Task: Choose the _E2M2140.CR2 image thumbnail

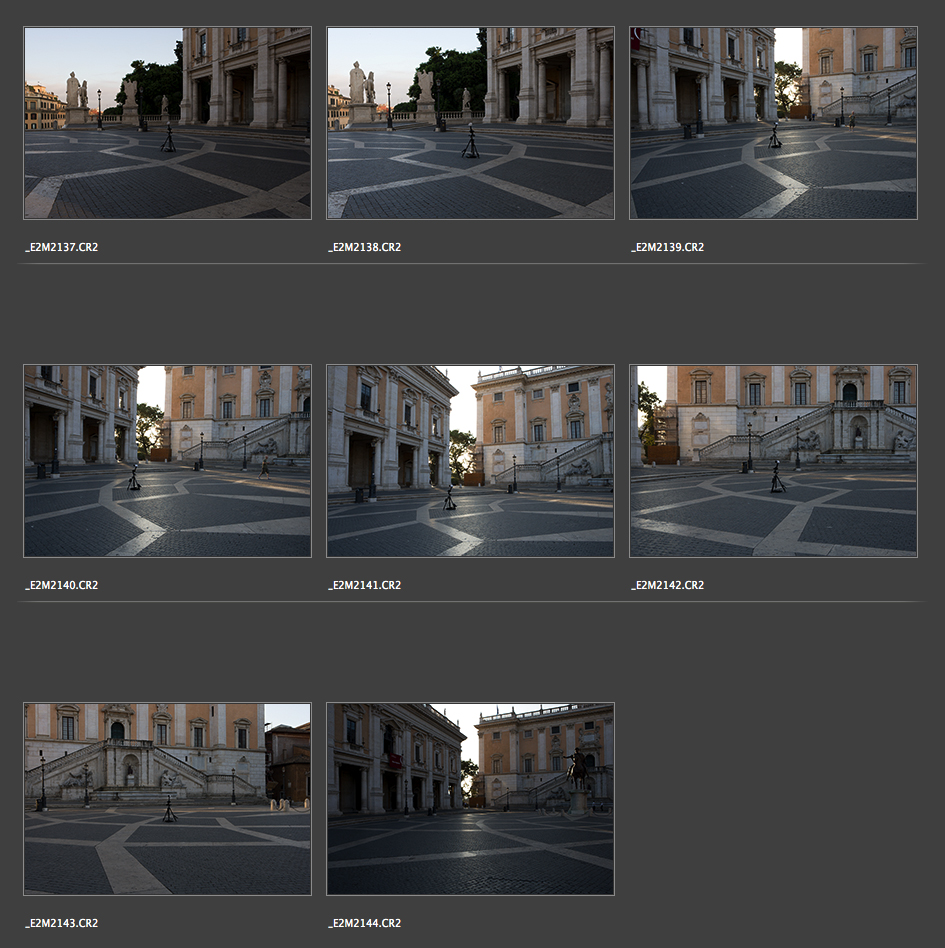Action: point(167,461)
